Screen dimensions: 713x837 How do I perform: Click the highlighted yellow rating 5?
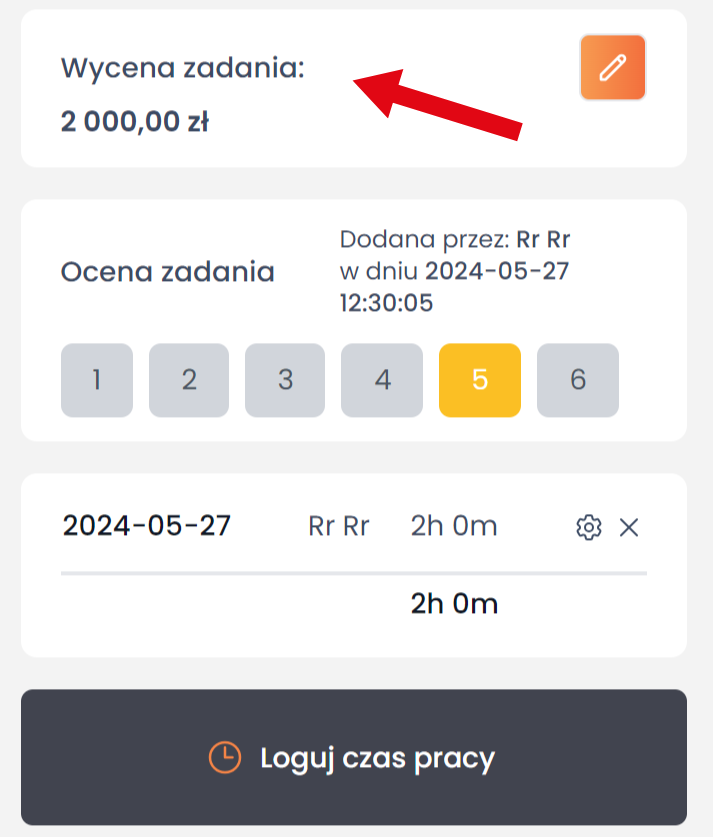(480, 380)
